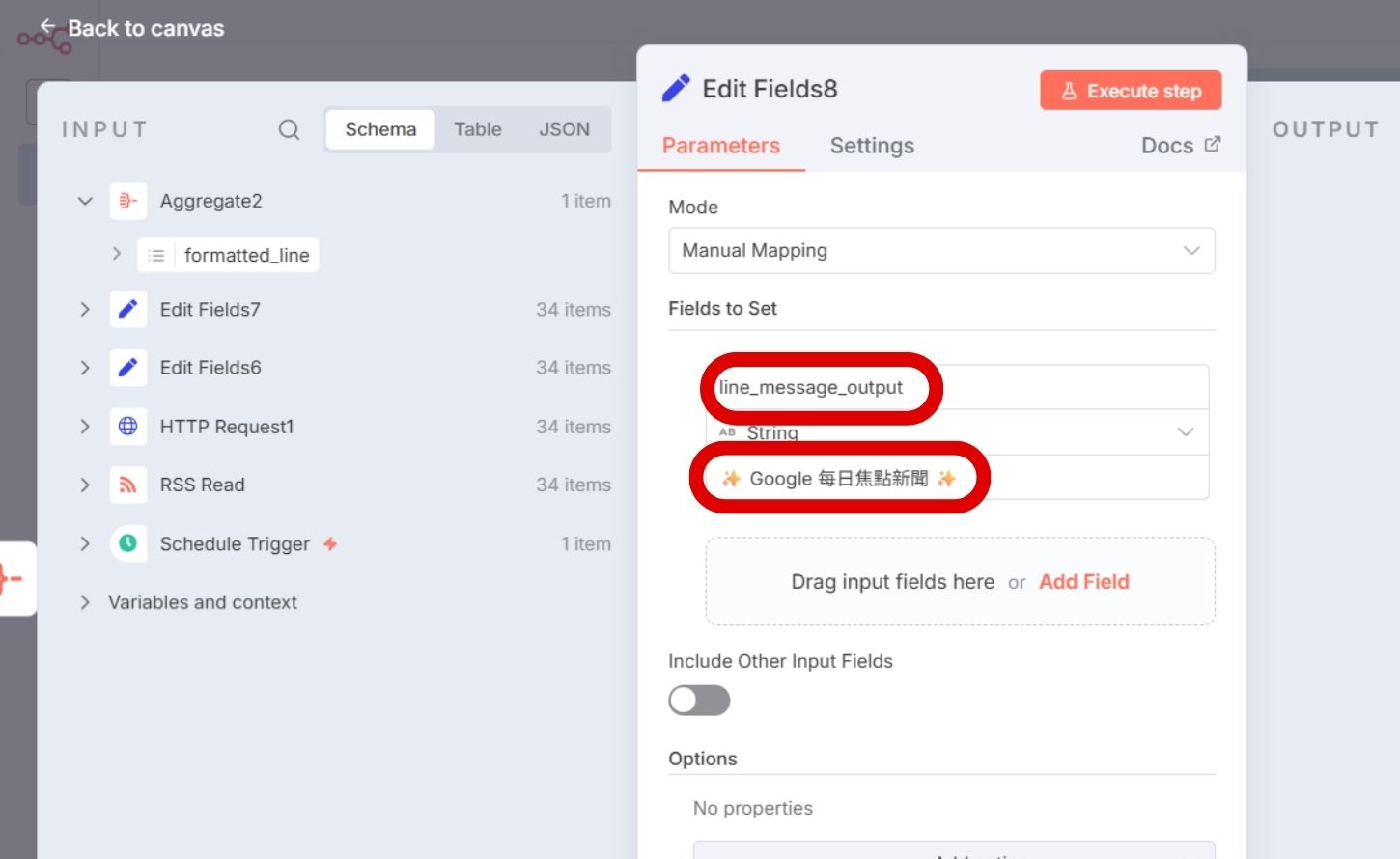Click the Aggregate2 node icon
This screenshot has height=859, width=1400.
(x=127, y=201)
